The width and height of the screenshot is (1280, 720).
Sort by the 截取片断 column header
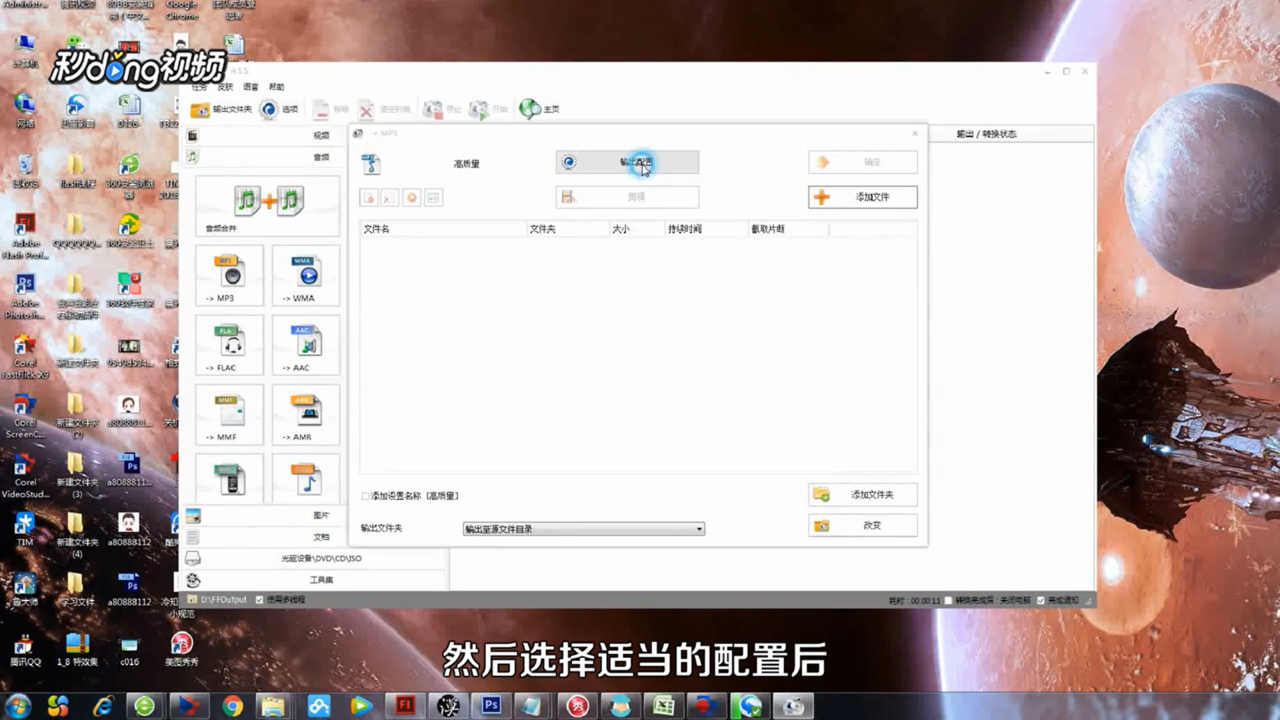788,229
